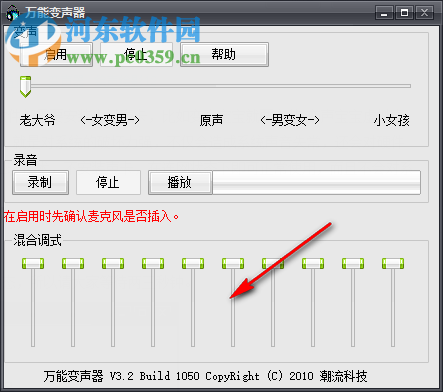Image resolution: width=443 pixels, height=392 pixels.
Task: Click the second 混合调式 equalizer slider thumb
Action: tap(73, 263)
